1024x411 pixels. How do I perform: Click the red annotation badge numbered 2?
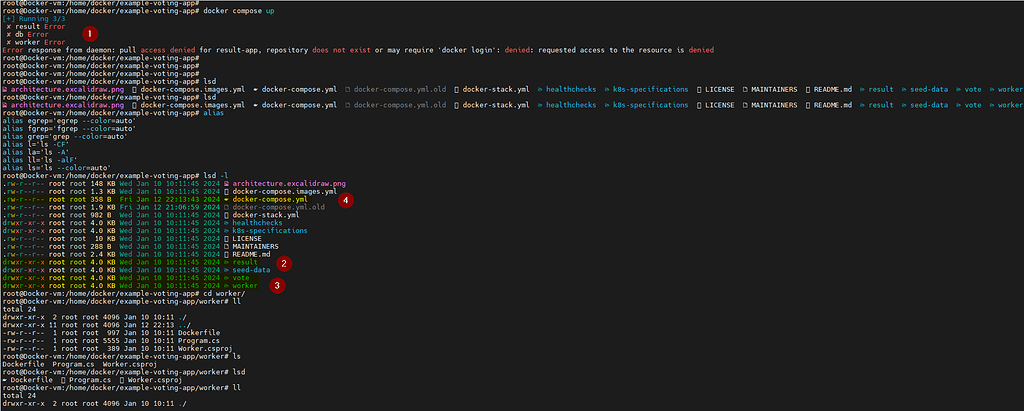click(285, 264)
